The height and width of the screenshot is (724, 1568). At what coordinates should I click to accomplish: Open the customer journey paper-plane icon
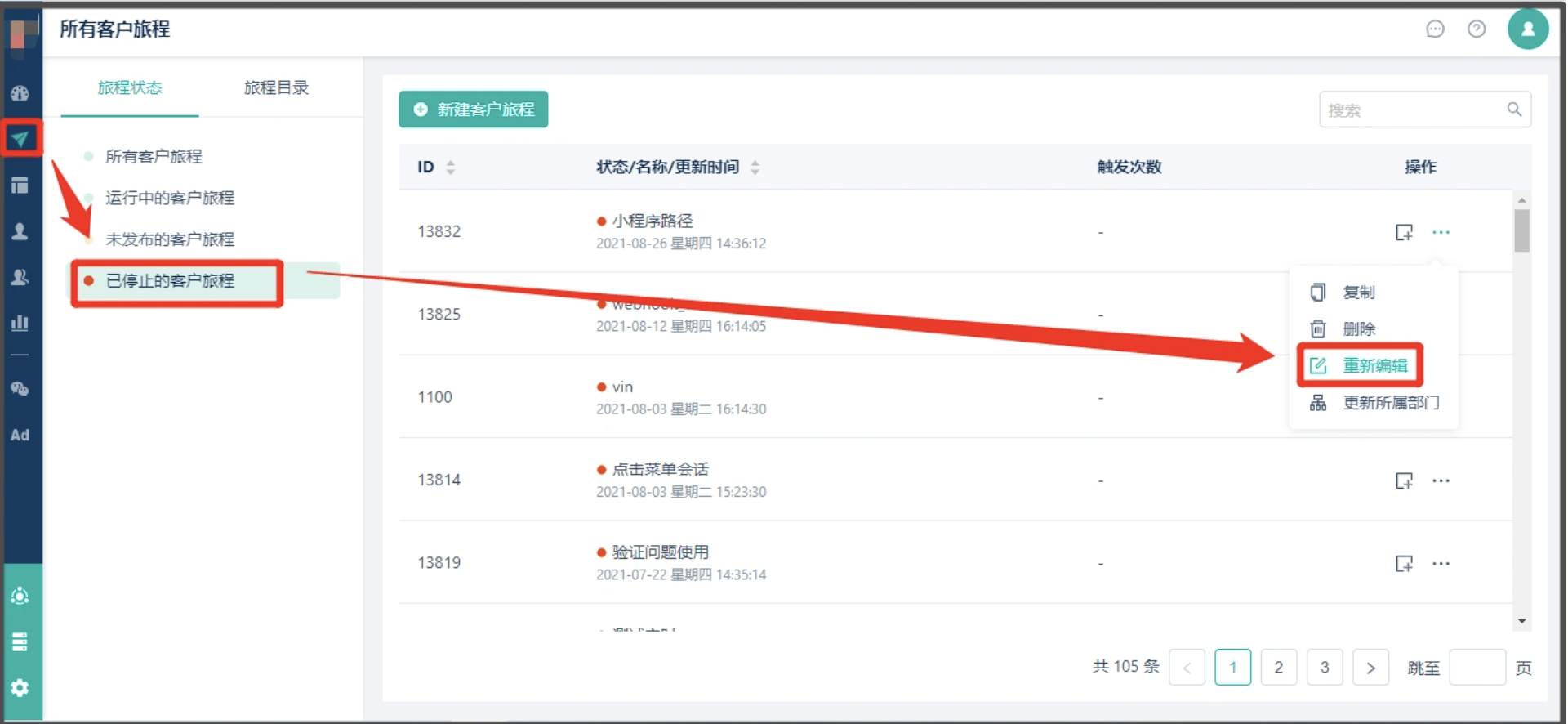point(20,139)
